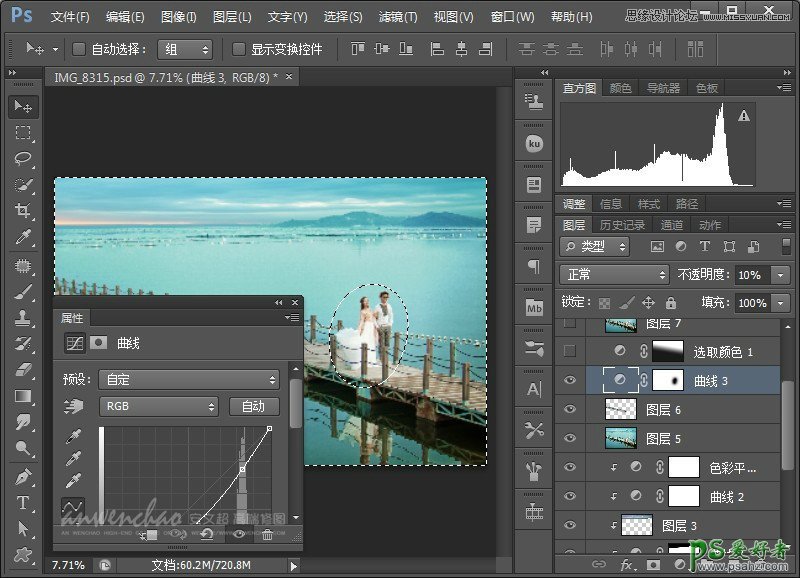Enable the 显示变换控件 checkbox
Image resolution: width=800 pixels, height=578 pixels.
coord(239,49)
